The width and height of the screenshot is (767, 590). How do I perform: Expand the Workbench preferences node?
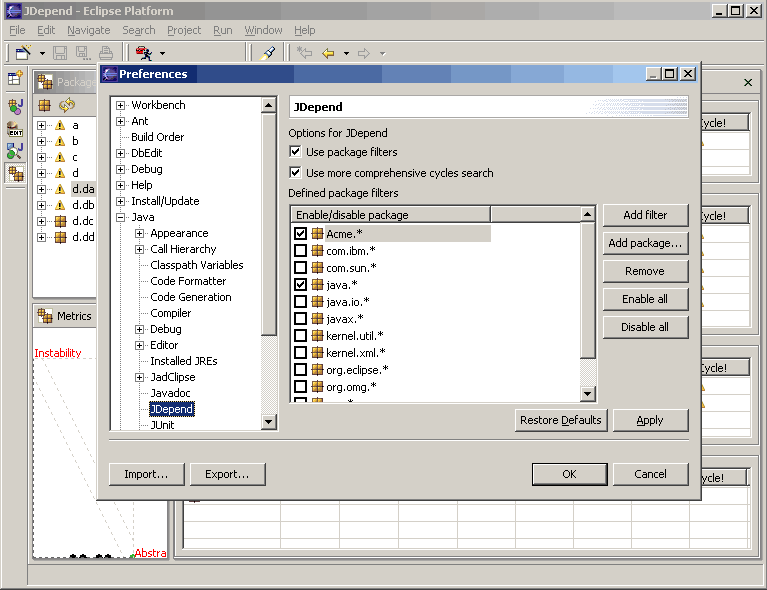click(120, 105)
